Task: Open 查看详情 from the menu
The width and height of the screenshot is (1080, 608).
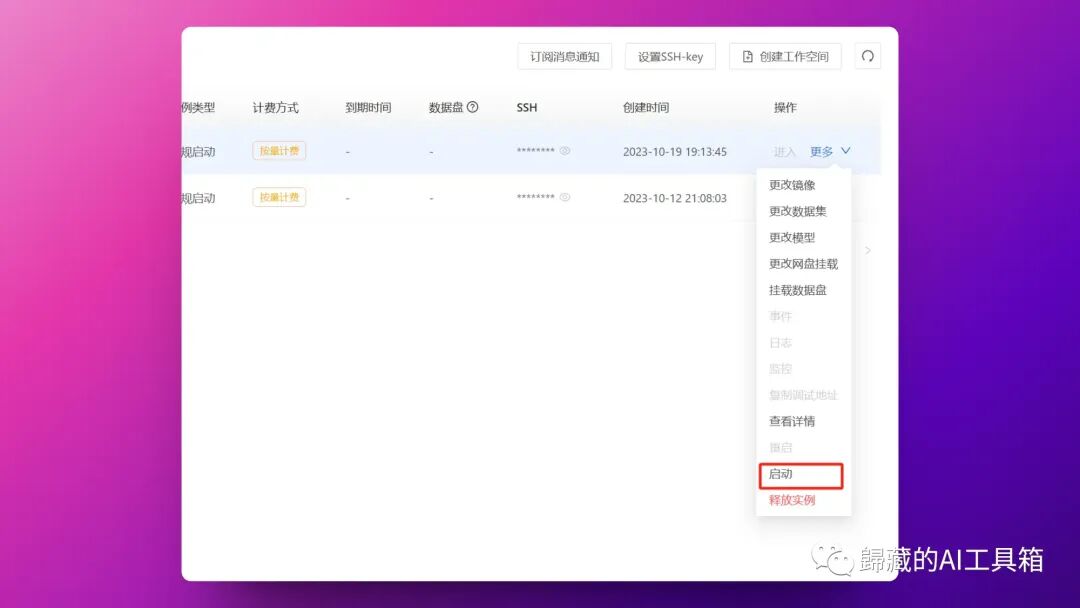Action: pyautogui.click(x=792, y=421)
